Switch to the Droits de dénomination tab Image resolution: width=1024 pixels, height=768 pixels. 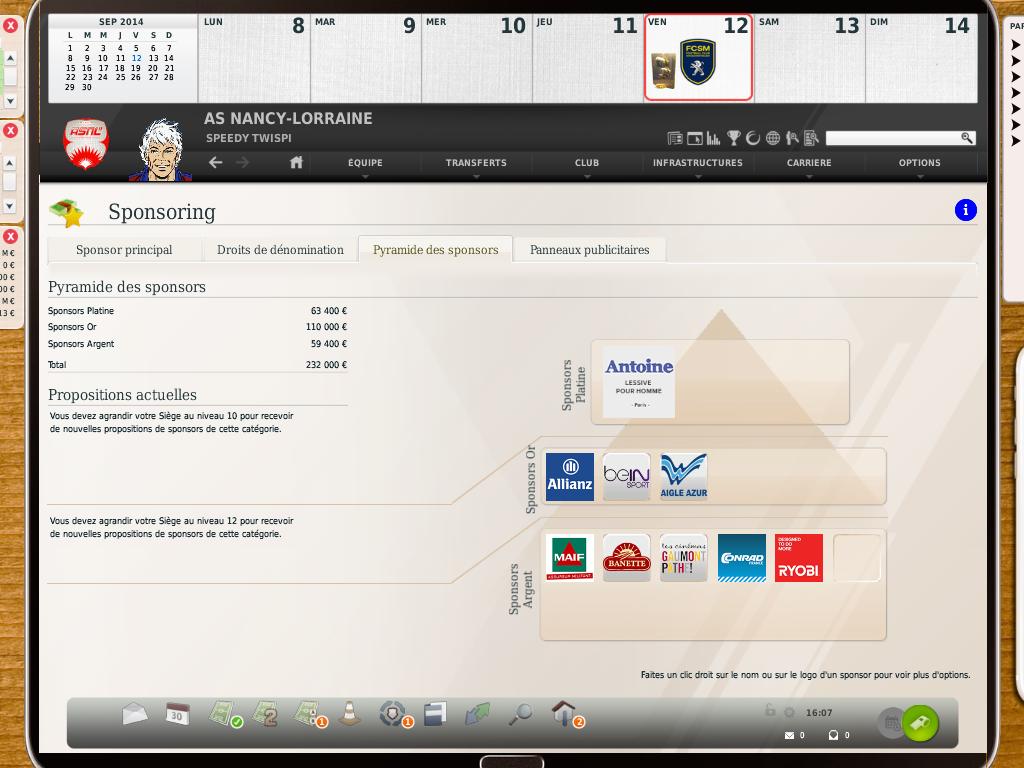pos(280,249)
